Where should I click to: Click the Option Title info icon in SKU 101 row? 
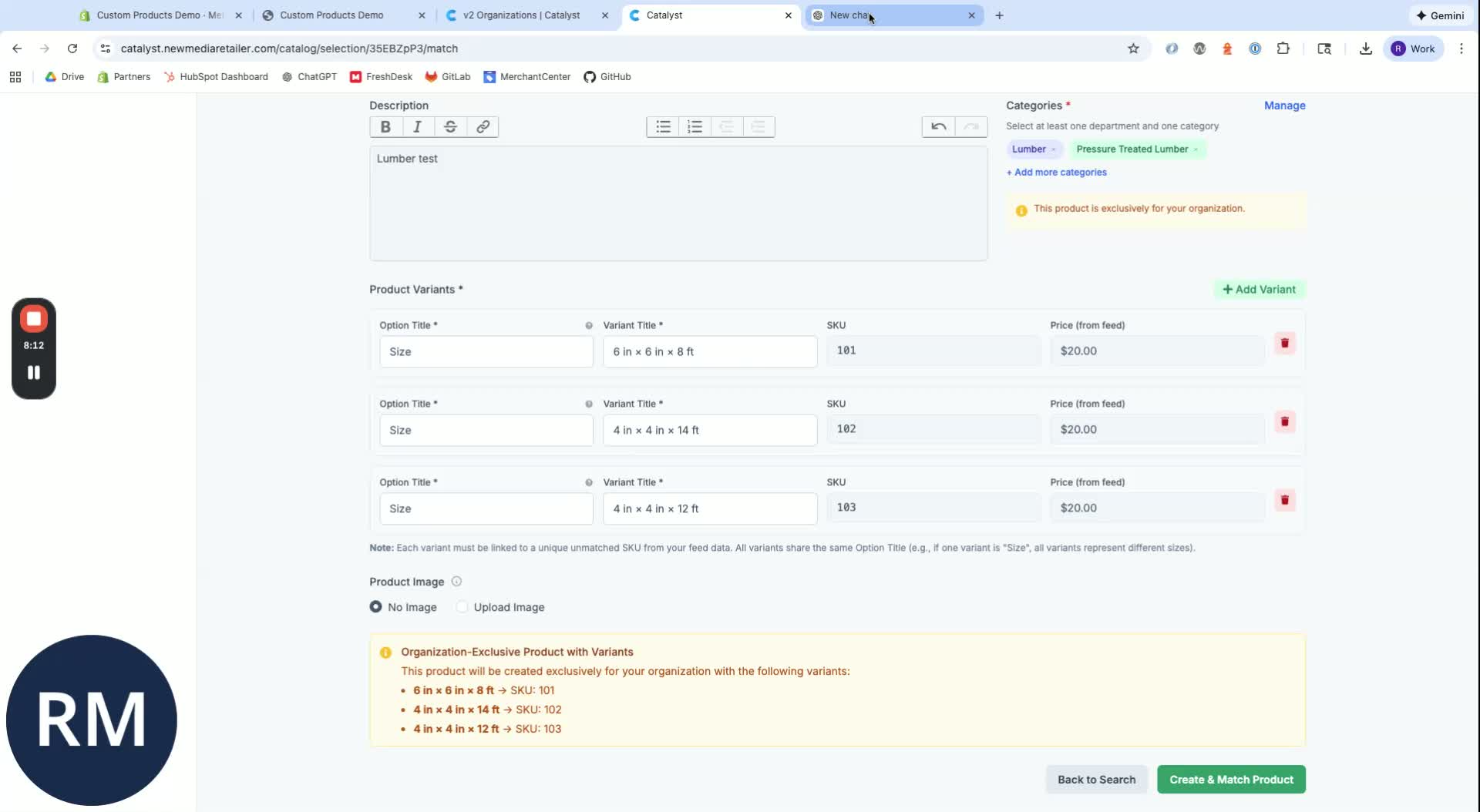(x=589, y=326)
